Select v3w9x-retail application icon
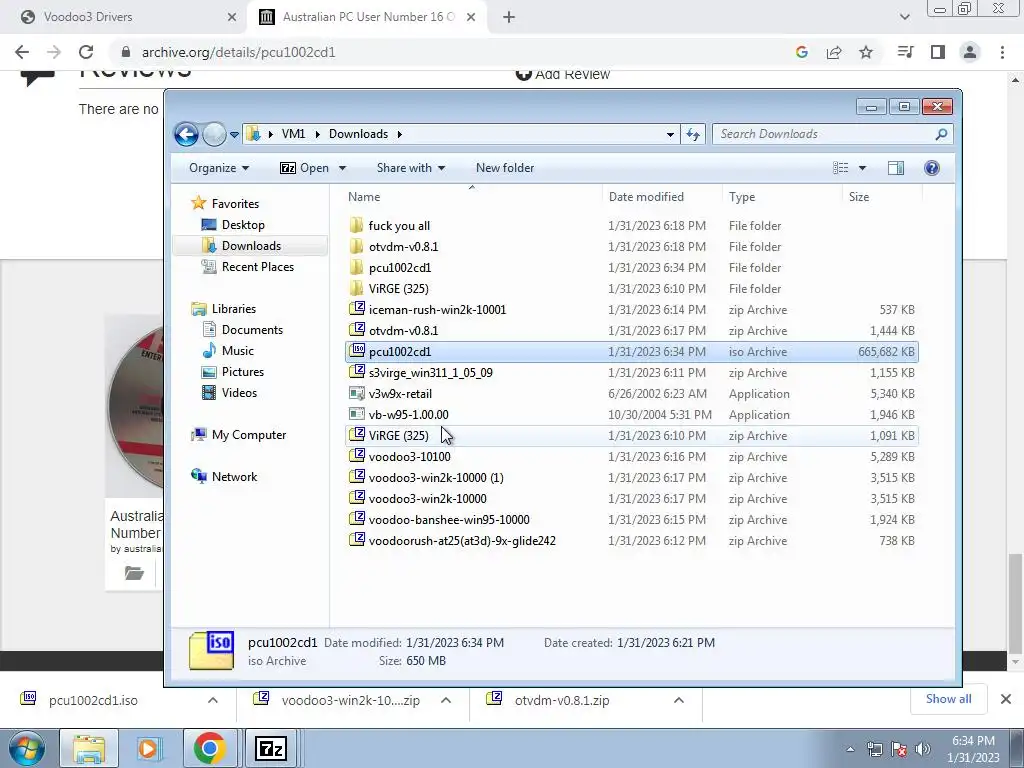This screenshot has width=1024, height=768. coord(357,393)
